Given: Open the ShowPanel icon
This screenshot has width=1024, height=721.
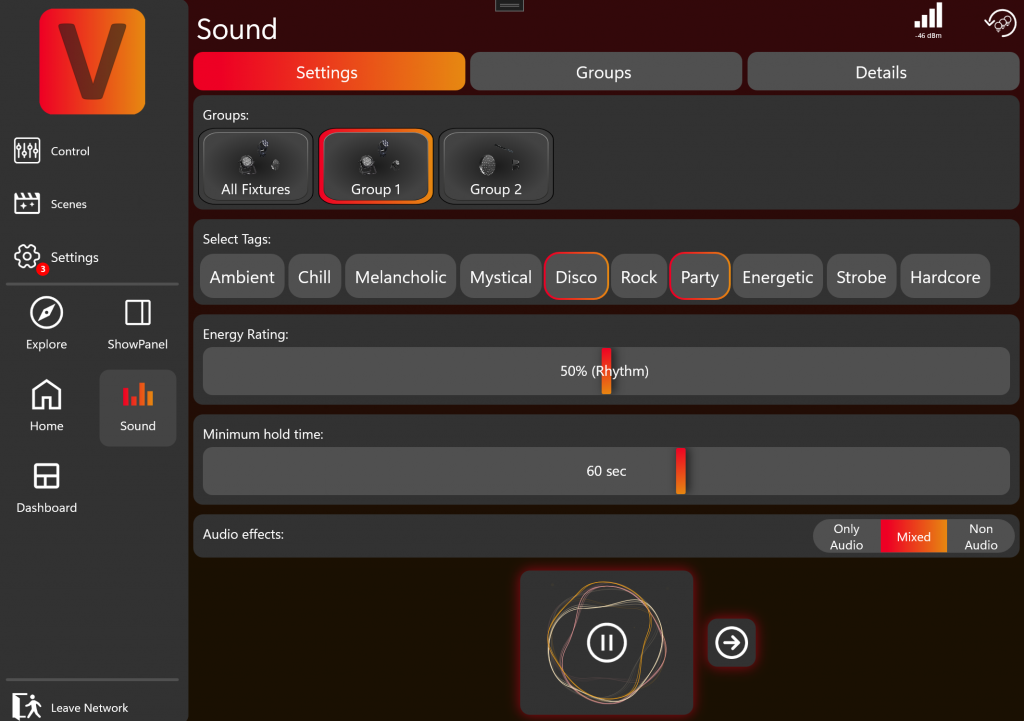Looking at the screenshot, I should click(138, 314).
